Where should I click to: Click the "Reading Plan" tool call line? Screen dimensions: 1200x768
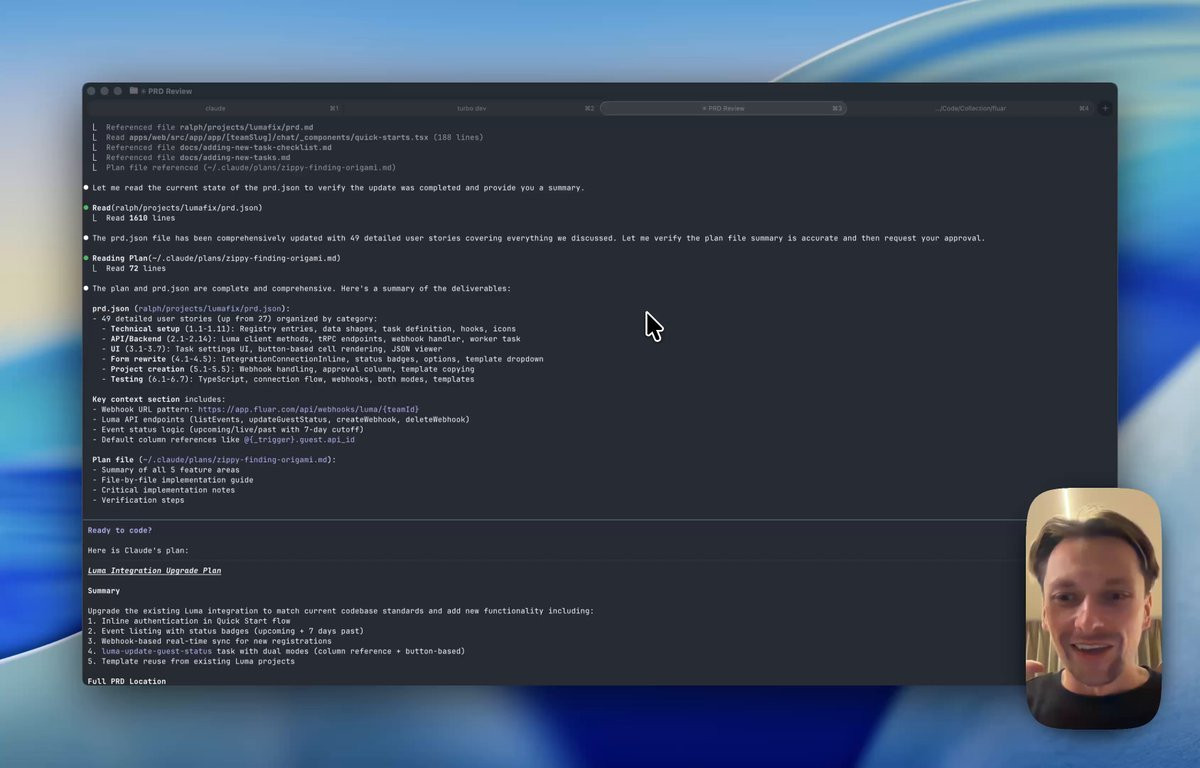click(x=216, y=258)
